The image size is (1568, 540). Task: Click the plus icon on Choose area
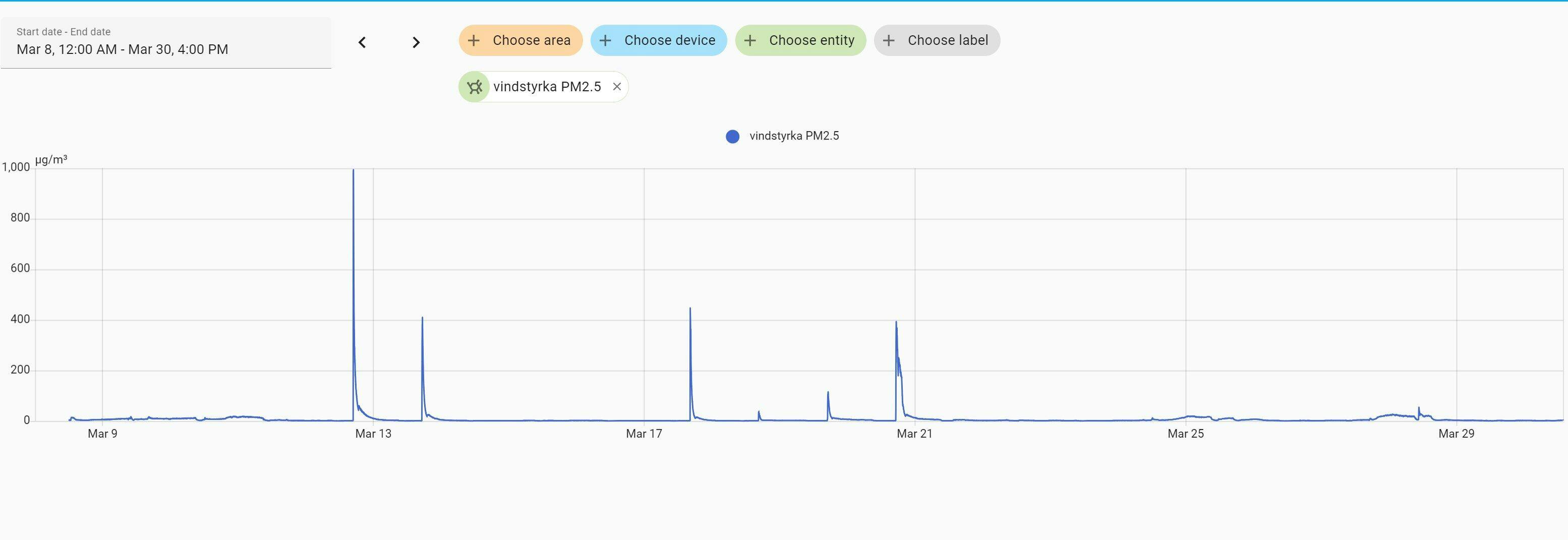pos(474,40)
